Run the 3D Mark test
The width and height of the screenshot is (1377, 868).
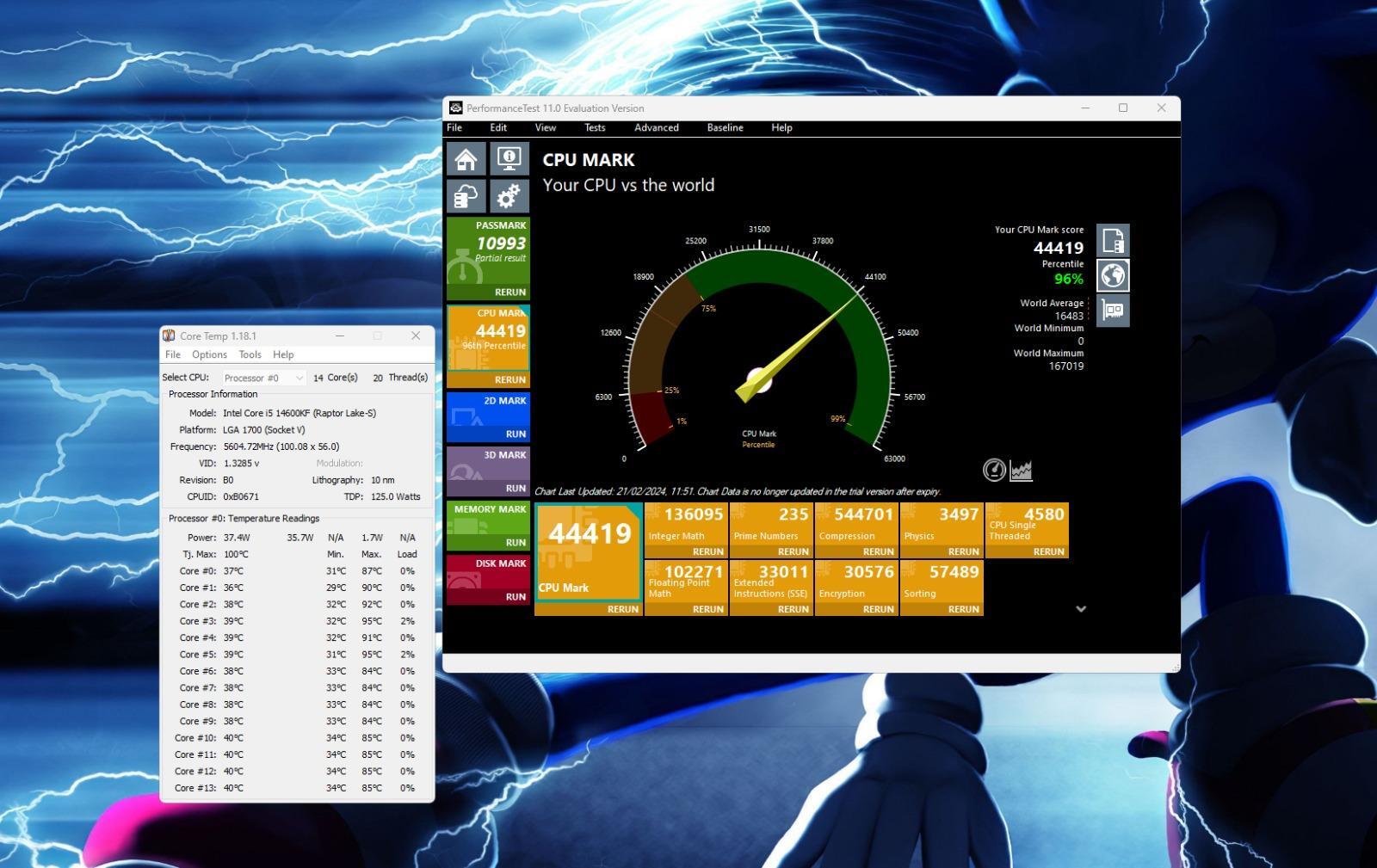[516, 488]
